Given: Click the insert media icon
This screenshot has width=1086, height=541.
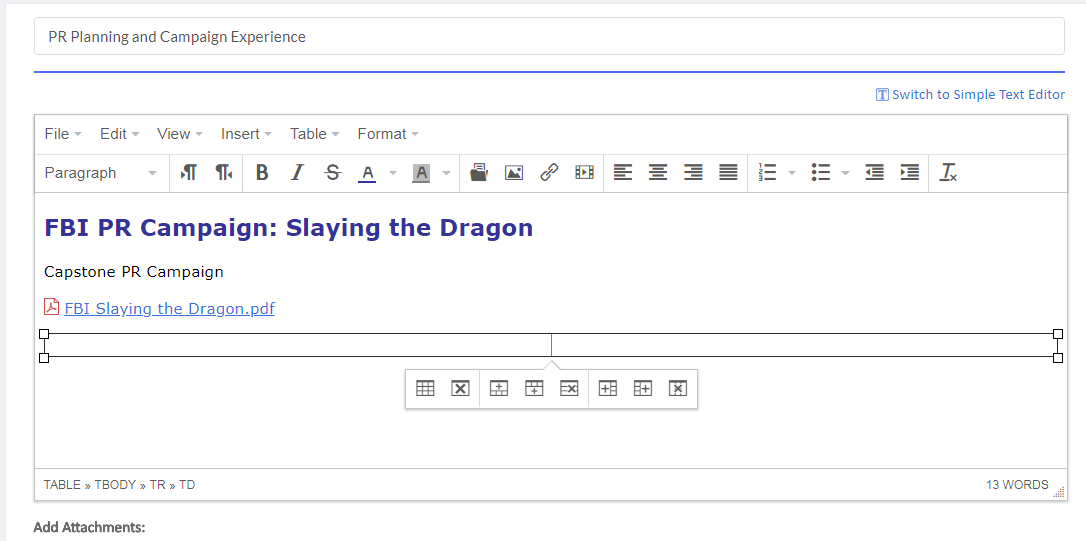Looking at the screenshot, I should [585, 172].
